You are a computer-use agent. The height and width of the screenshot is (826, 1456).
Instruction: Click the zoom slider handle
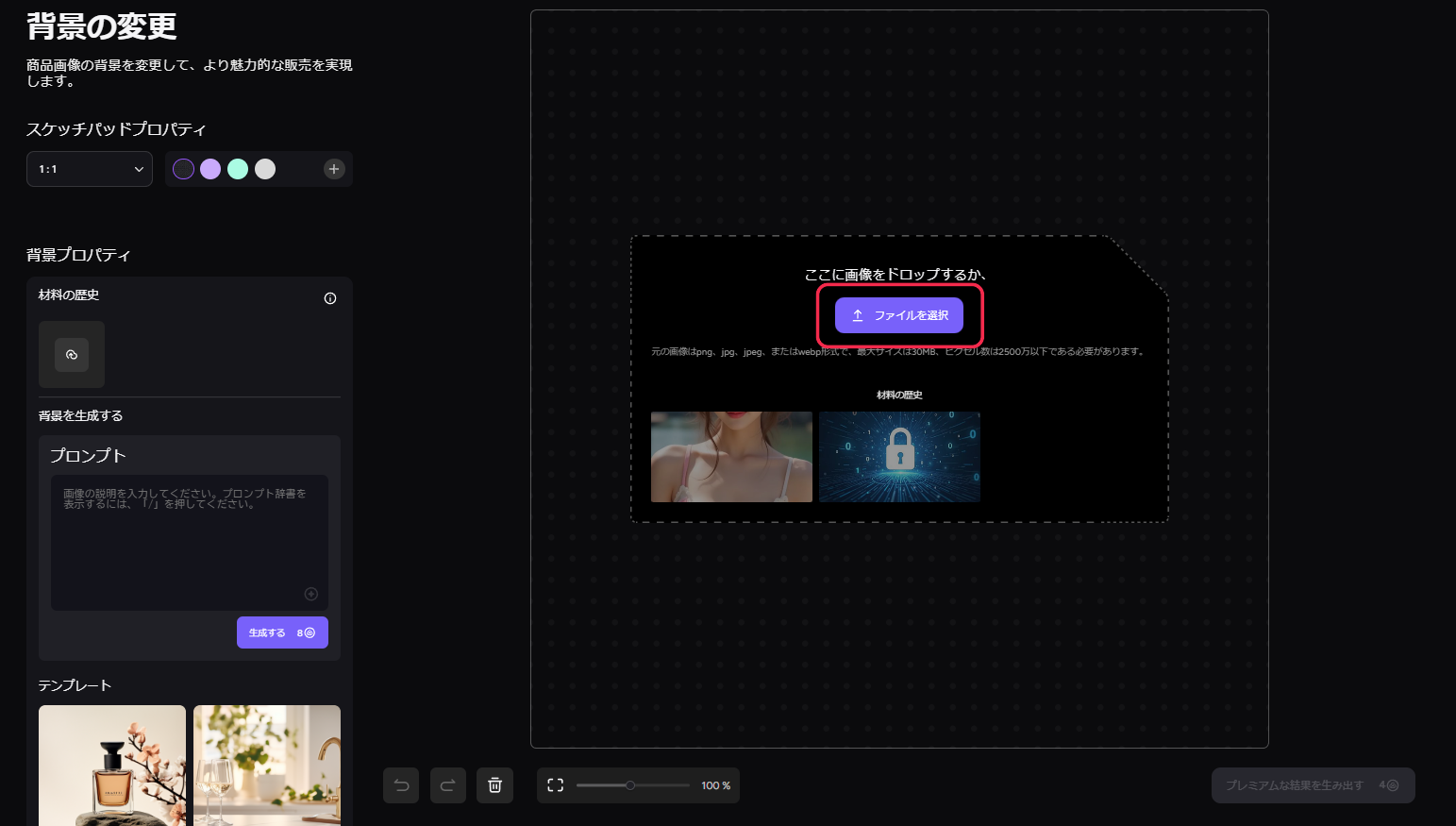(x=630, y=785)
